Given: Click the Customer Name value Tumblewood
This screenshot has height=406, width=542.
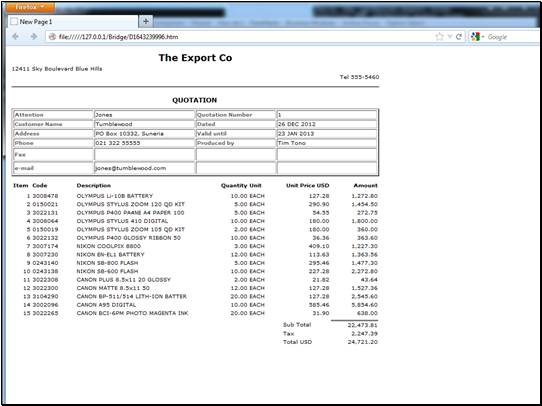Looking at the screenshot, I should point(114,124).
